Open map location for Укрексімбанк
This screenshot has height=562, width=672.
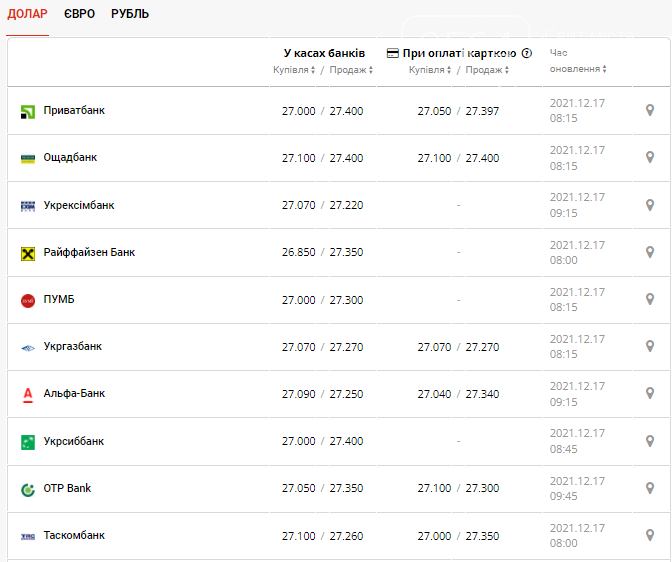pos(650,205)
